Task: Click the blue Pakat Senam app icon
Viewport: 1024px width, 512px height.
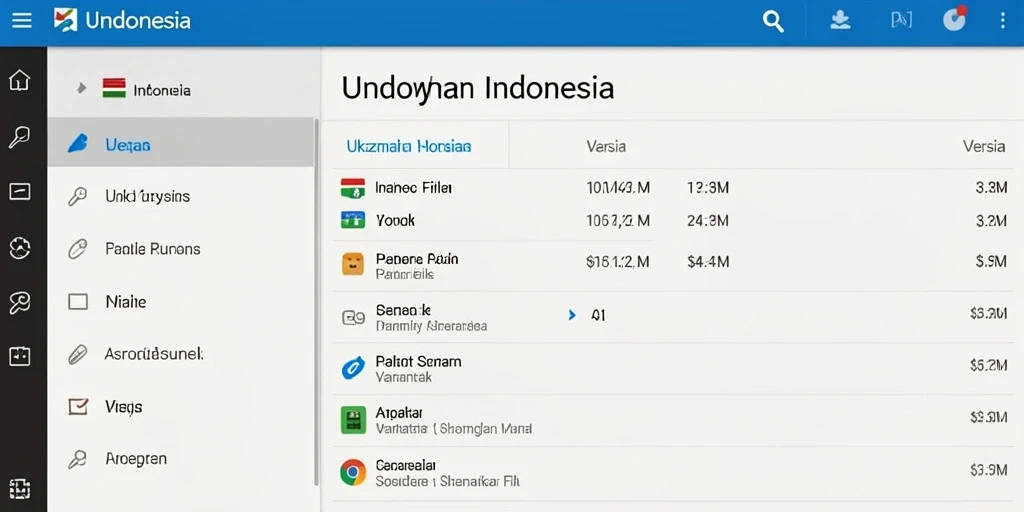Action: [353, 369]
